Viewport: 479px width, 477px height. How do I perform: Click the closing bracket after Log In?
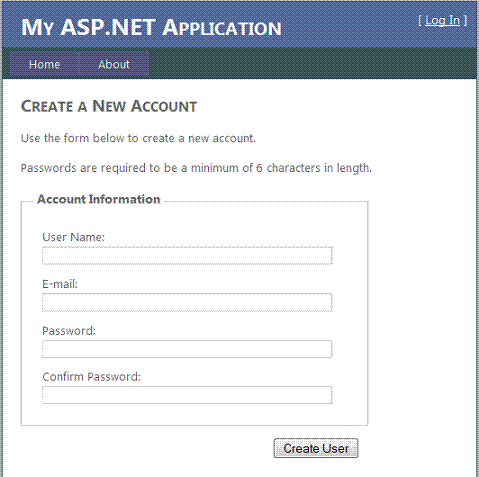tap(465, 21)
